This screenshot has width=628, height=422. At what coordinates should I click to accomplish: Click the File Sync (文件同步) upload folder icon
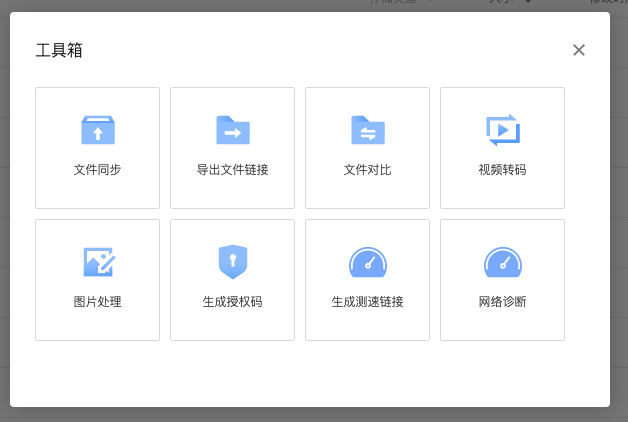point(97,130)
